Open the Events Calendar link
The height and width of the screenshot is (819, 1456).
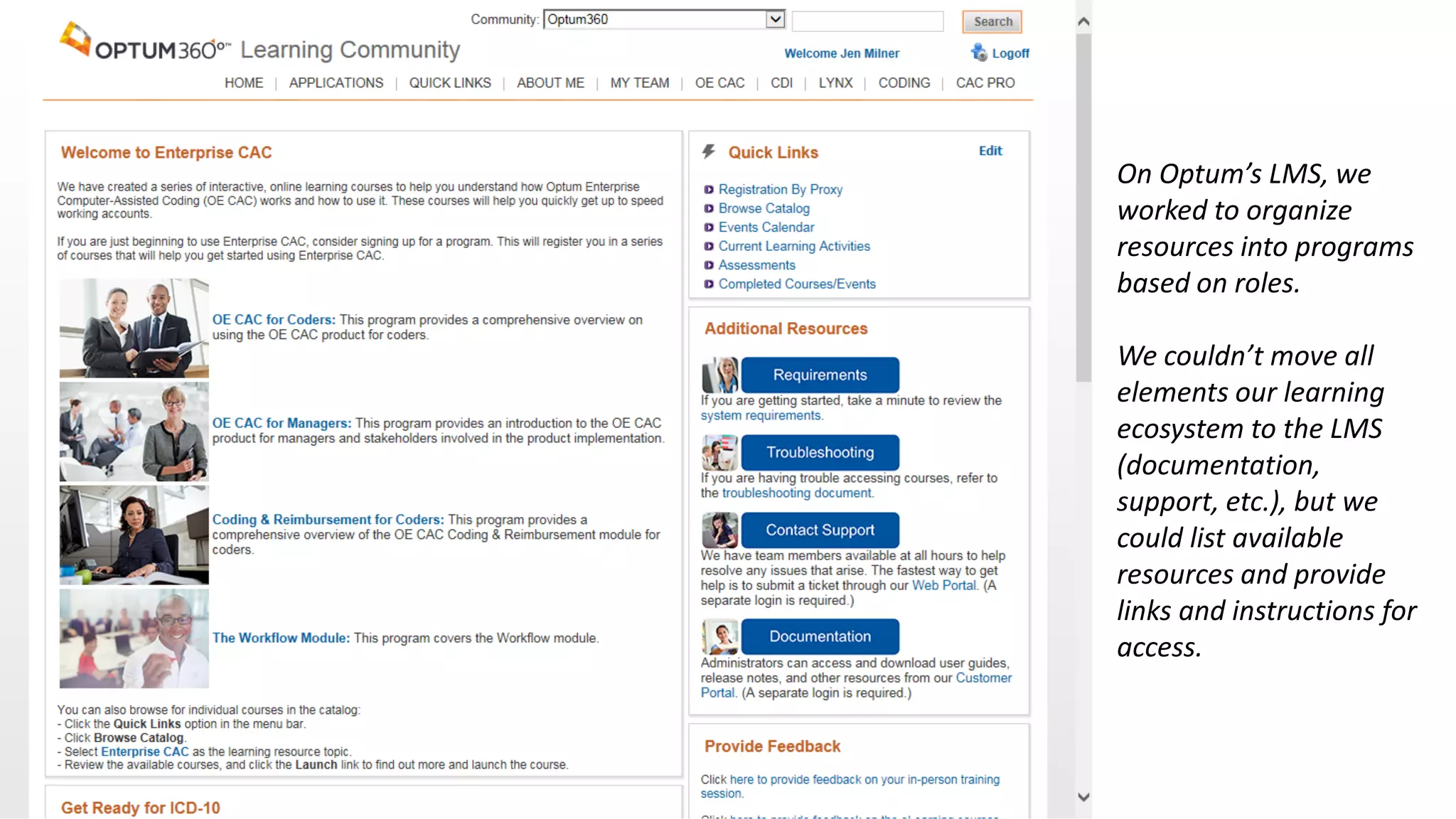[766, 227]
